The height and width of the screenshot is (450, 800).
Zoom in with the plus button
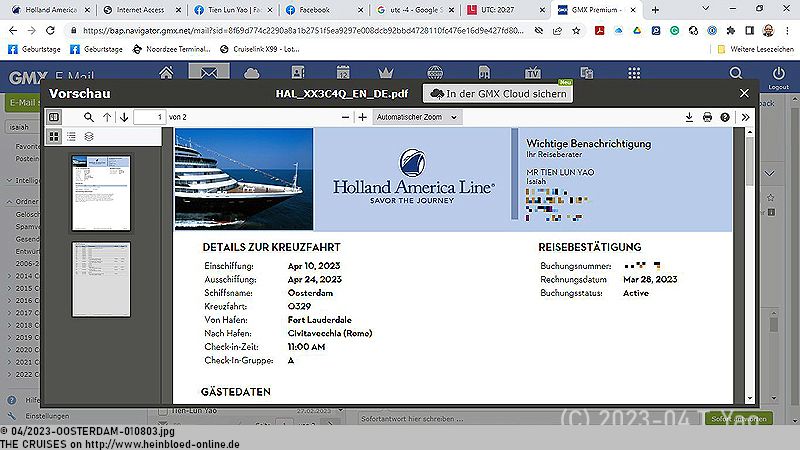click(x=362, y=117)
